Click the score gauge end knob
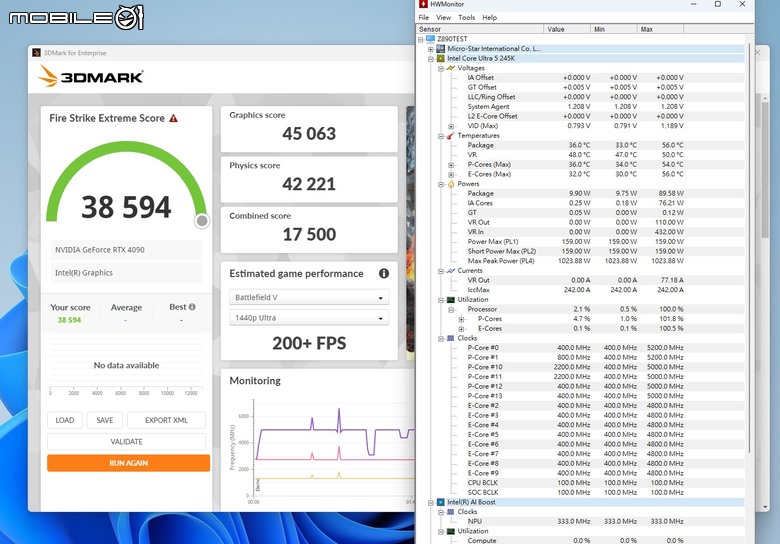780x544 pixels. 202,221
